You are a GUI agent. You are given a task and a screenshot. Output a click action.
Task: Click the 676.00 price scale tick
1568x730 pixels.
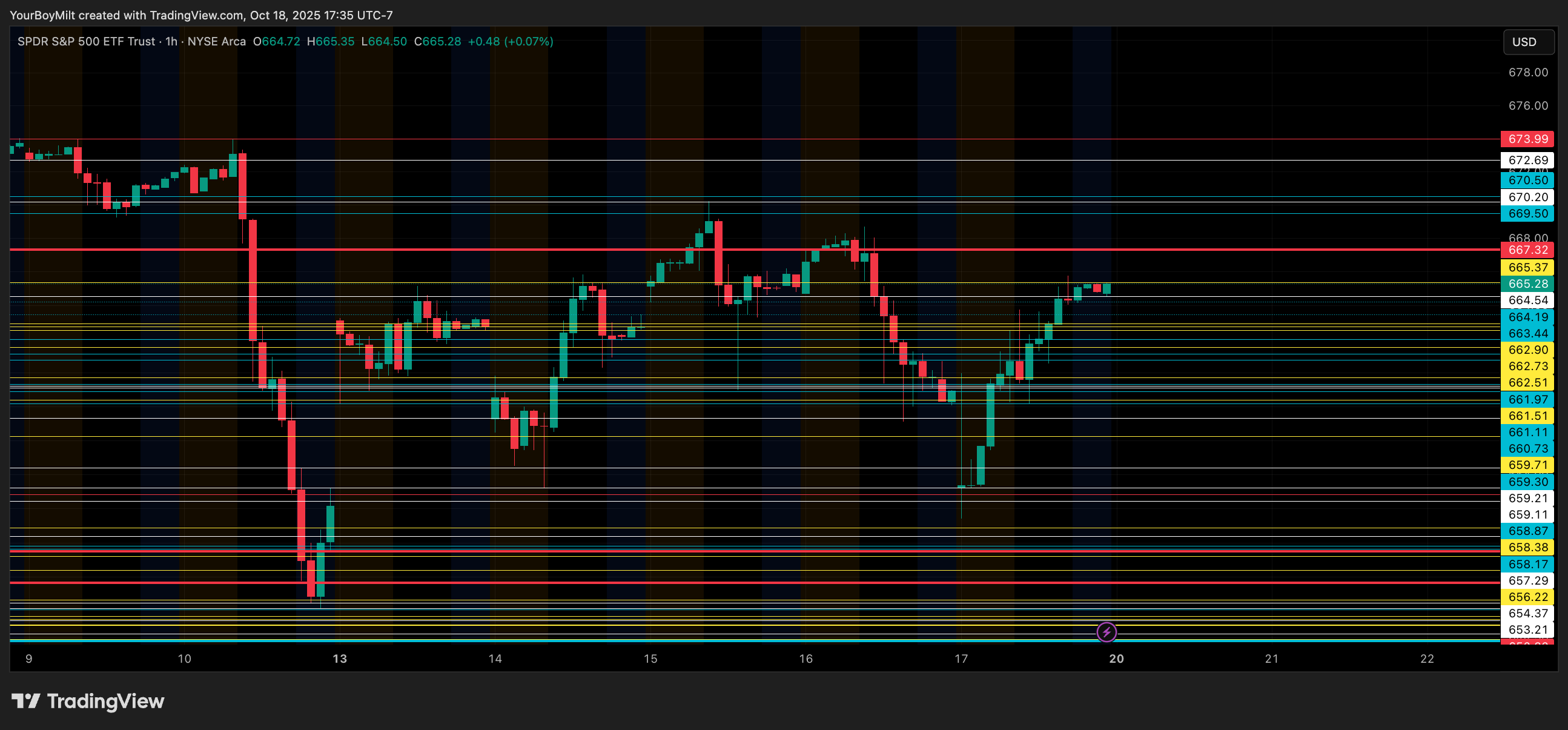tap(1527, 106)
